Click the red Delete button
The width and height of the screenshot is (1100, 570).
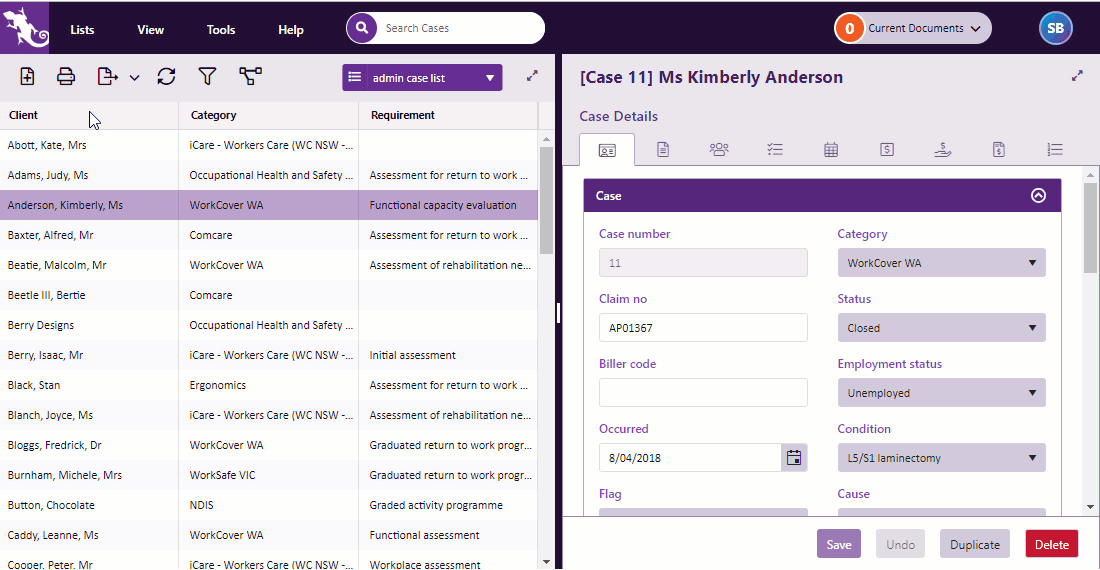point(1051,544)
